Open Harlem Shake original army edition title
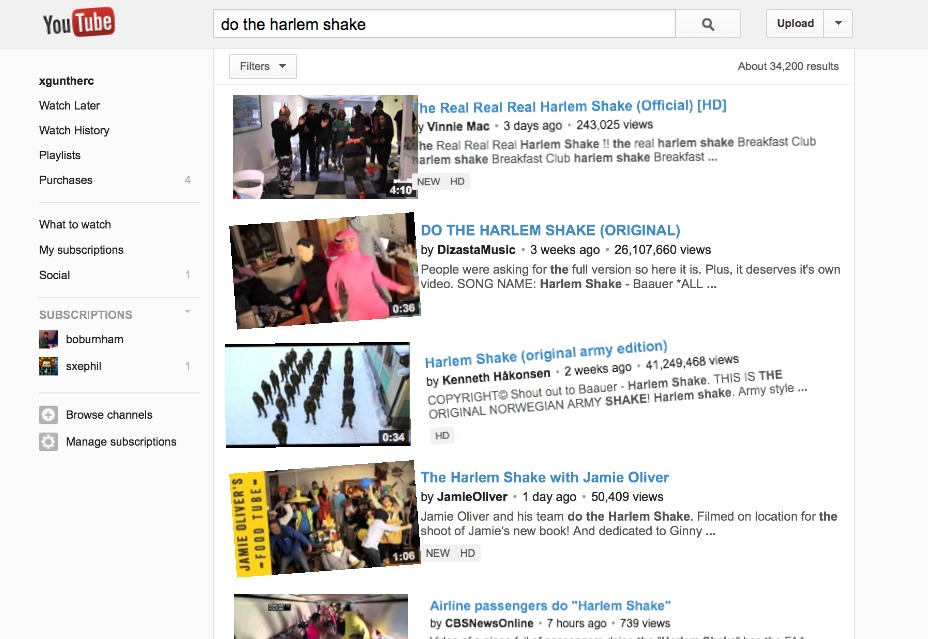Screen dimensions: 928x639 [546, 354]
